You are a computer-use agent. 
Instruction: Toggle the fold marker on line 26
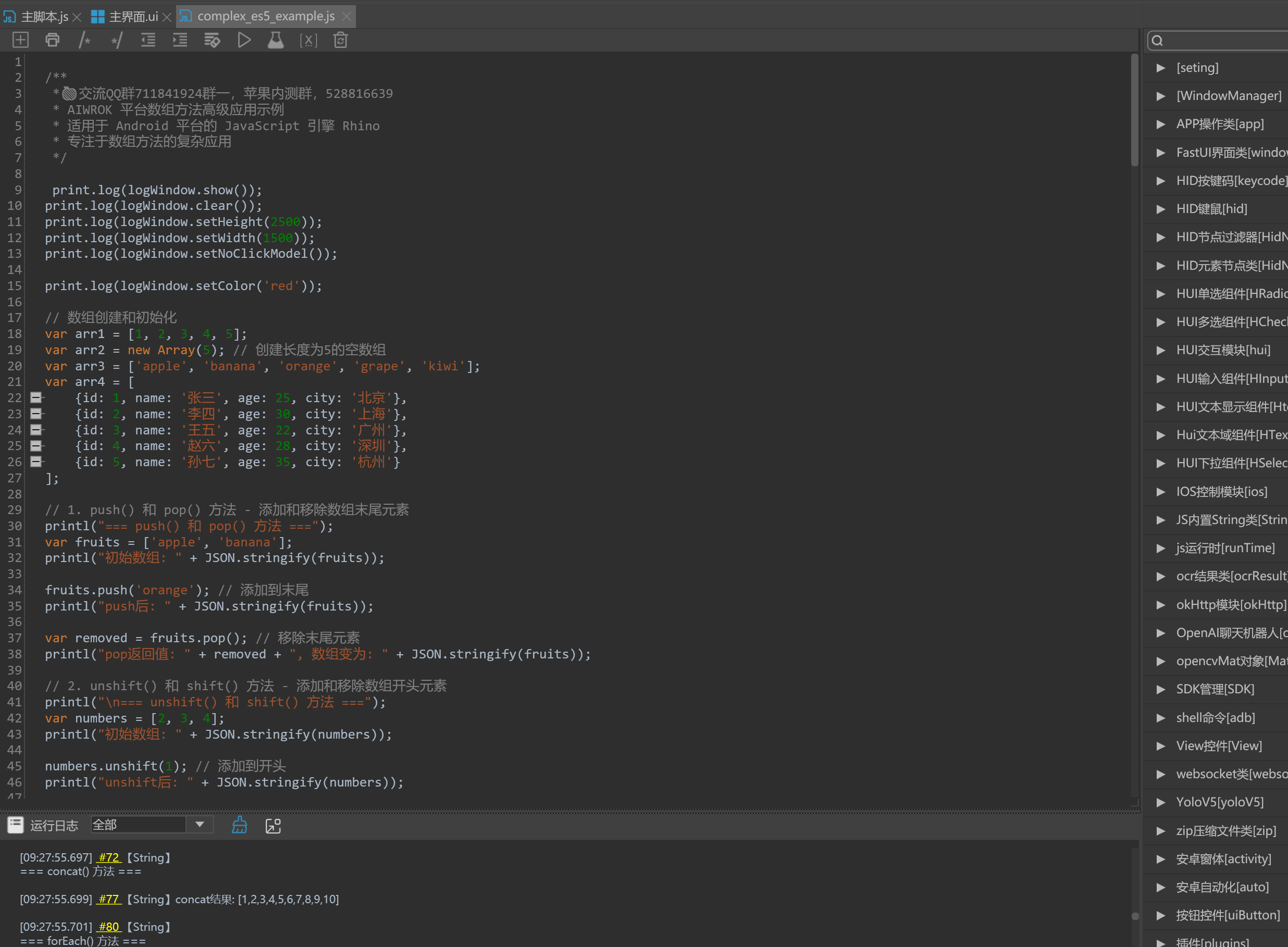36,462
